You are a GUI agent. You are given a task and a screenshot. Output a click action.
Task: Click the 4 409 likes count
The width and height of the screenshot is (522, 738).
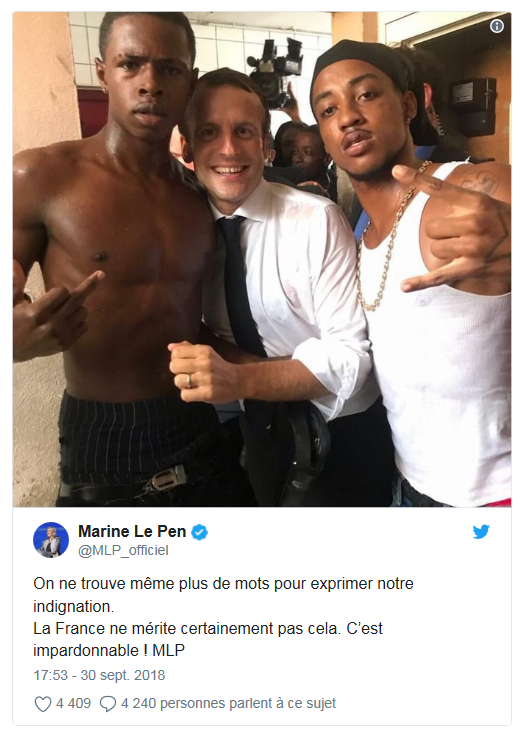pyautogui.click(x=73, y=704)
